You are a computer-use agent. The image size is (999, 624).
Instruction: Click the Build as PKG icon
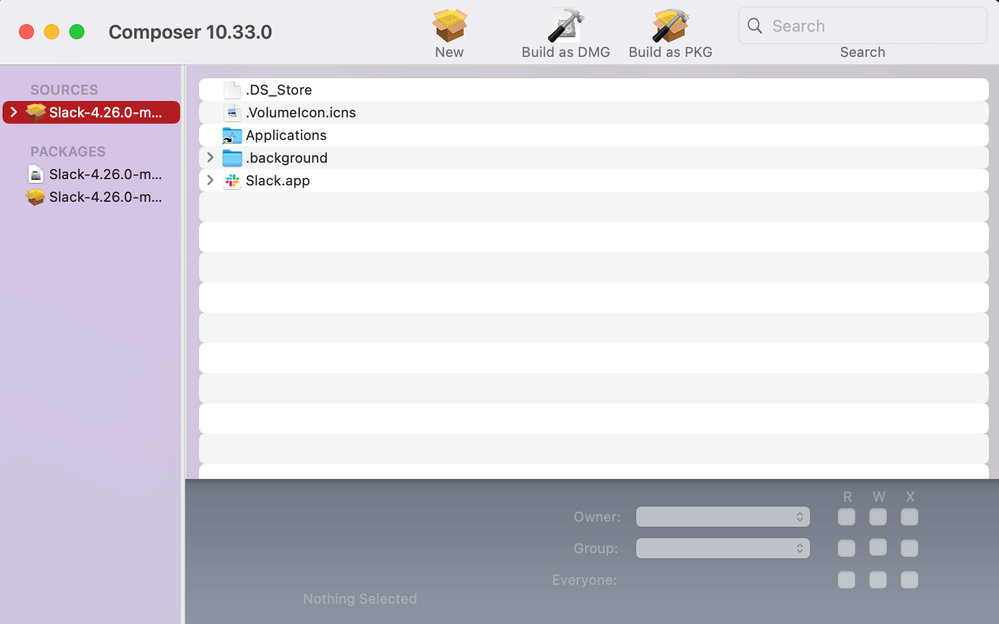coord(670,25)
